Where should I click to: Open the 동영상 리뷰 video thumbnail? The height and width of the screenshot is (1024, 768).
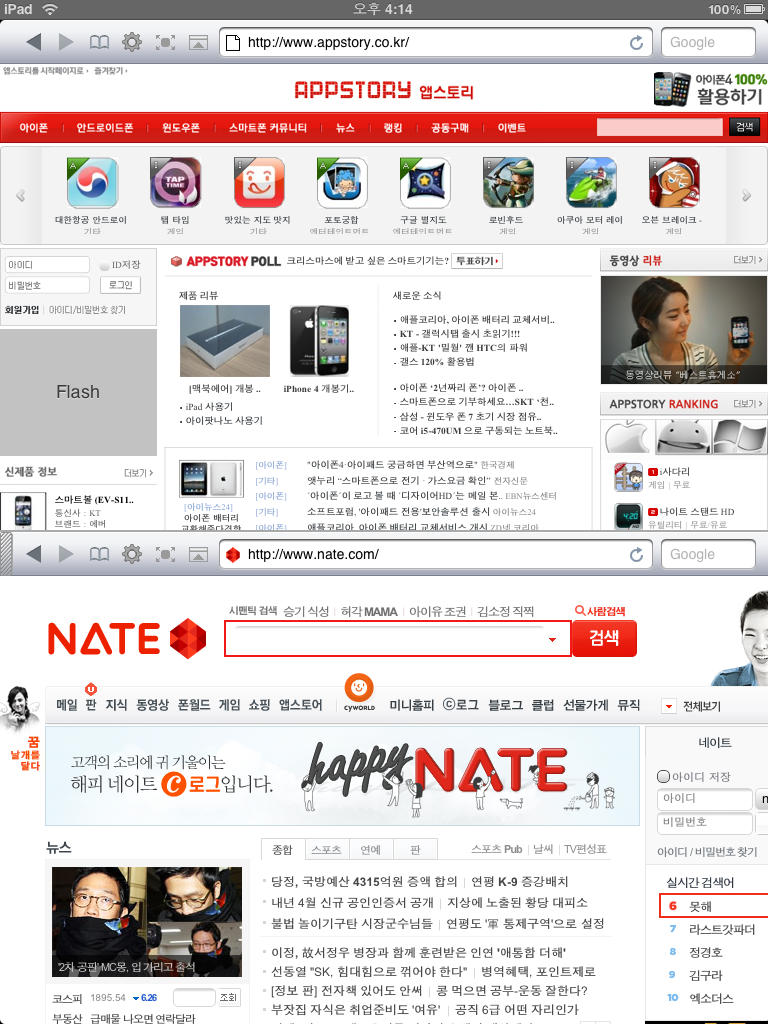[x=683, y=330]
